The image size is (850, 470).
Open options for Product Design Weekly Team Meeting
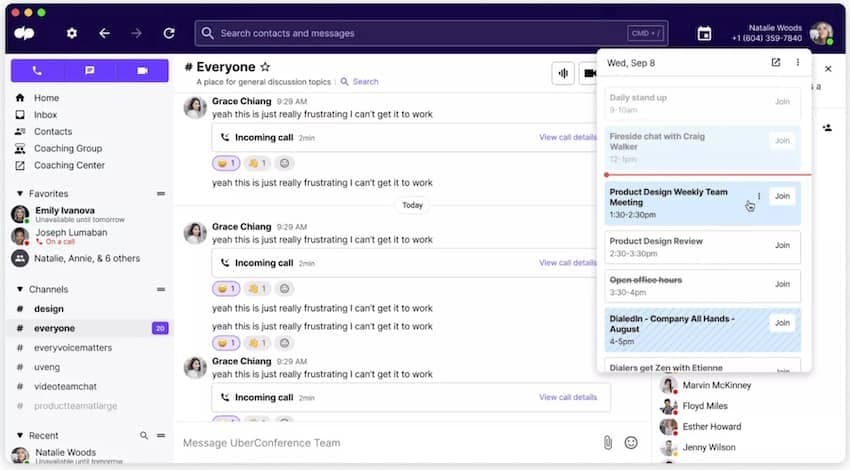(759, 196)
